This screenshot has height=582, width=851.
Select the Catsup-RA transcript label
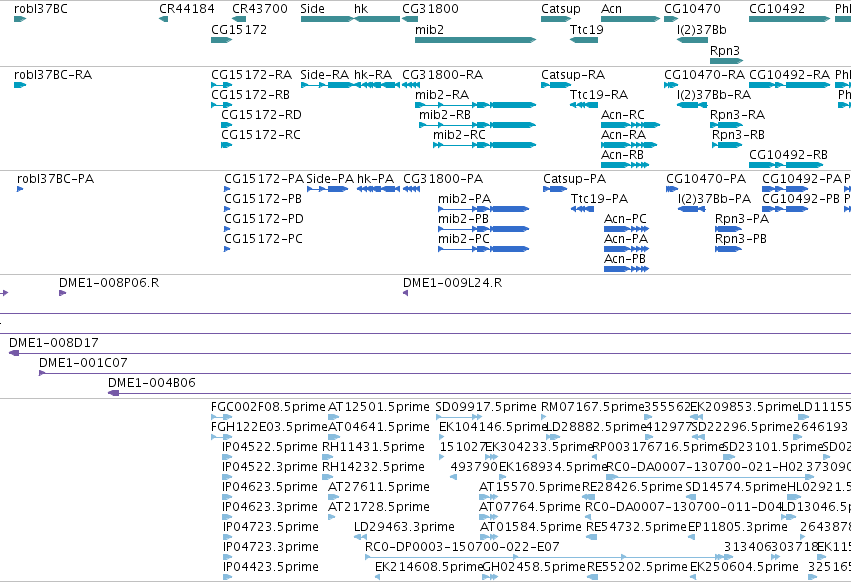tap(573, 74)
